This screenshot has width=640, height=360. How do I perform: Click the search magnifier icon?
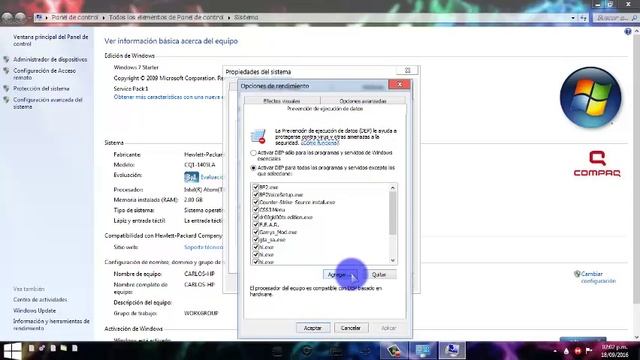coord(634,18)
